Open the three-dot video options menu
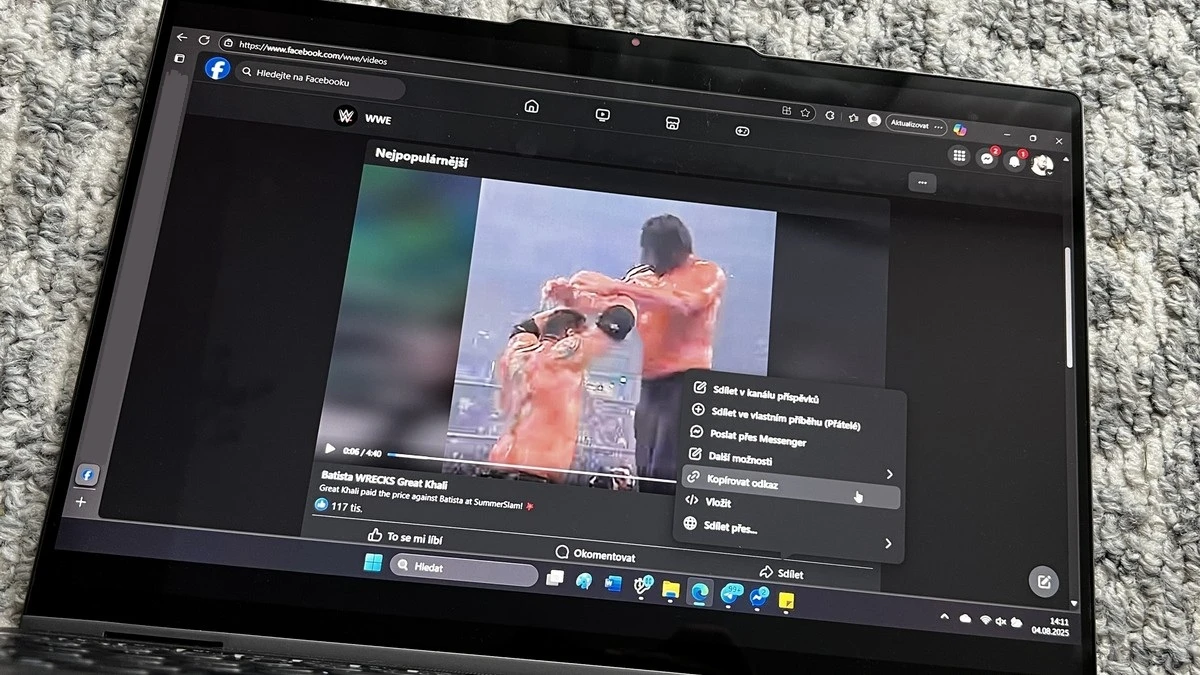1200x675 pixels. click(922, 183)
